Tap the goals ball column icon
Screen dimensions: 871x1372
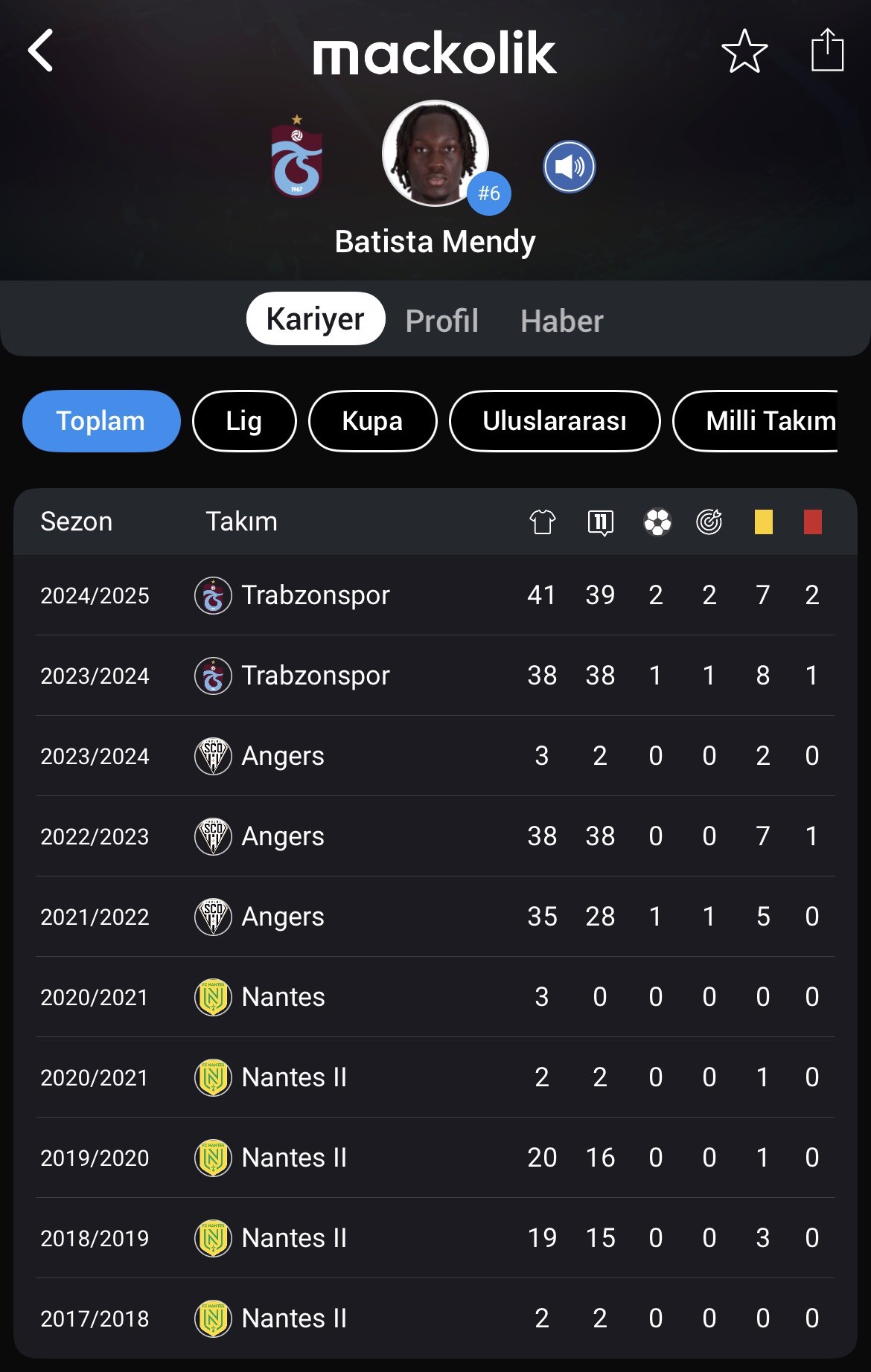[657, 522]
